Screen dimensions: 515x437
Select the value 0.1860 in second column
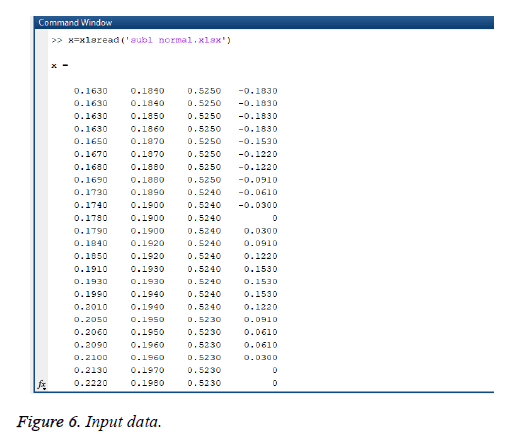coord(147,129)
